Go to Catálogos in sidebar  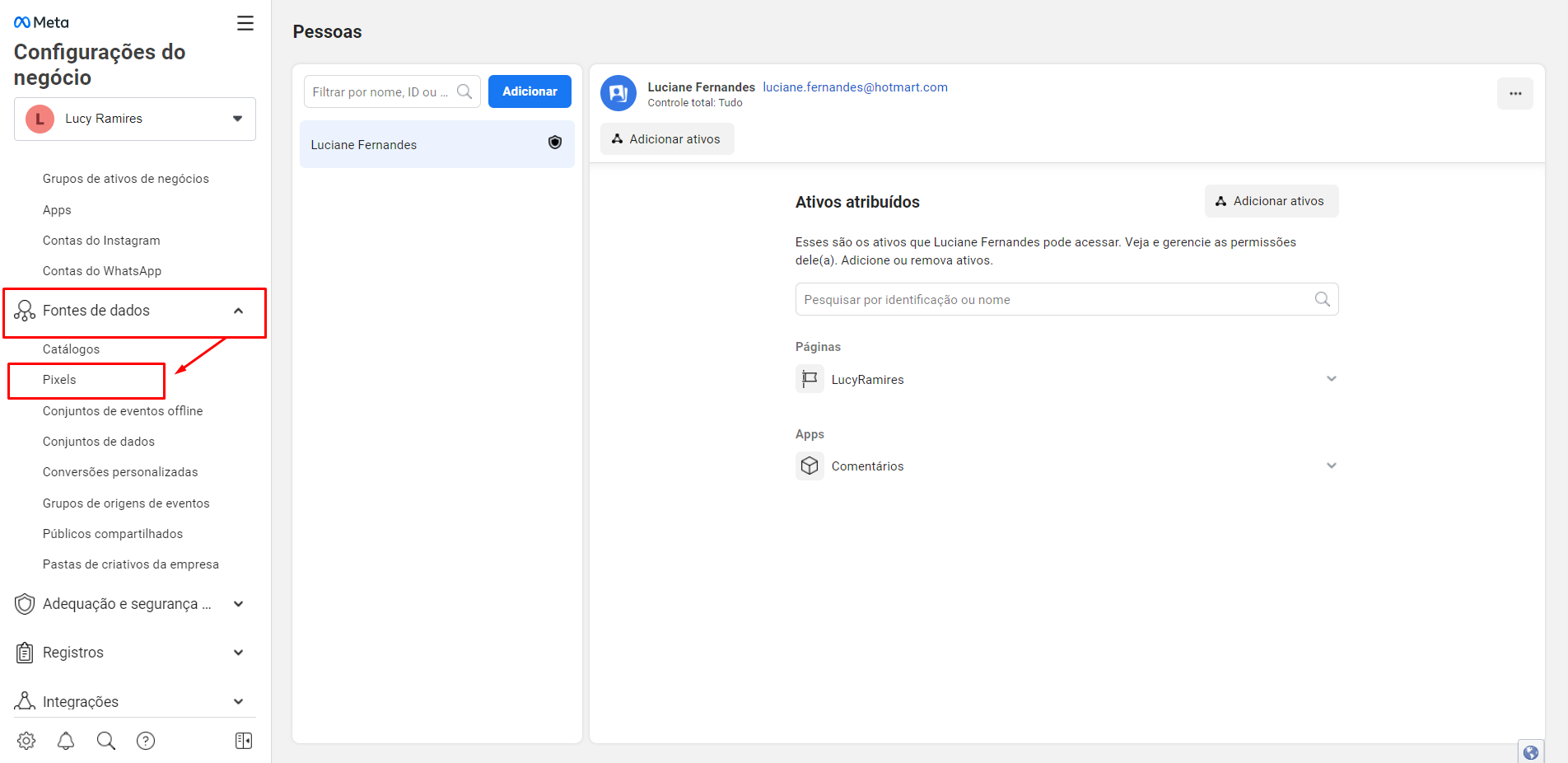click(x=71, y=349)
